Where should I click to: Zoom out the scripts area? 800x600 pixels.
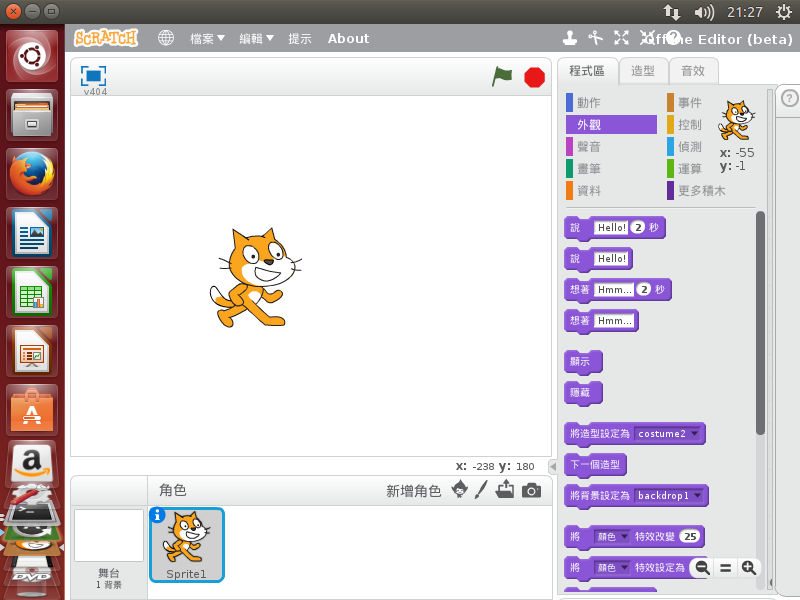click(x=703, y=567)
